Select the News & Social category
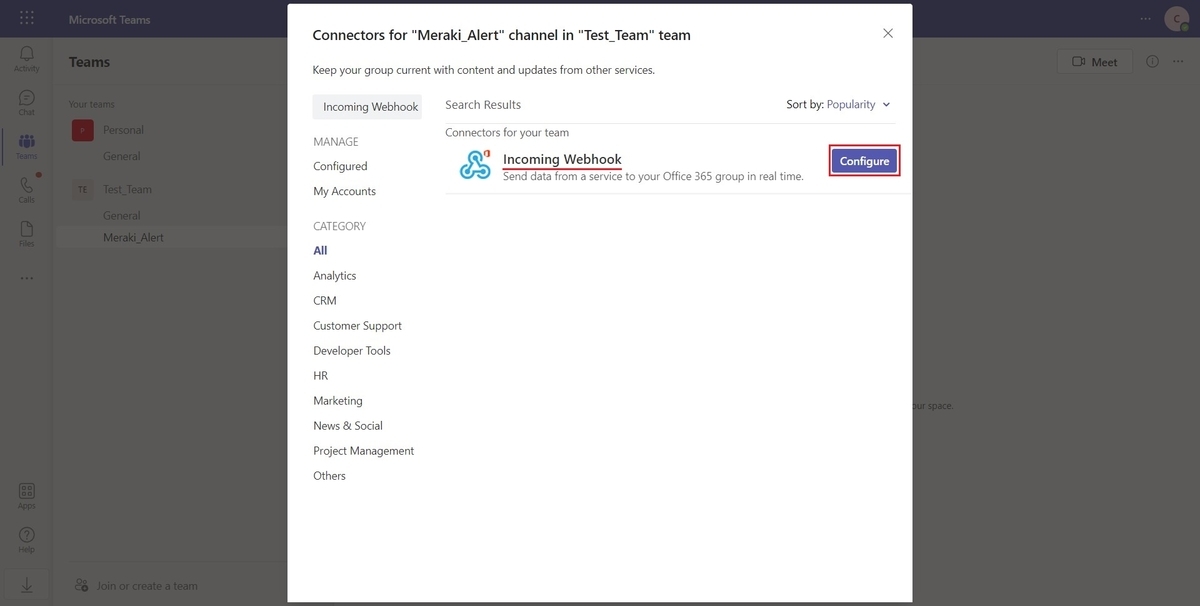 (x=348, y=426)
